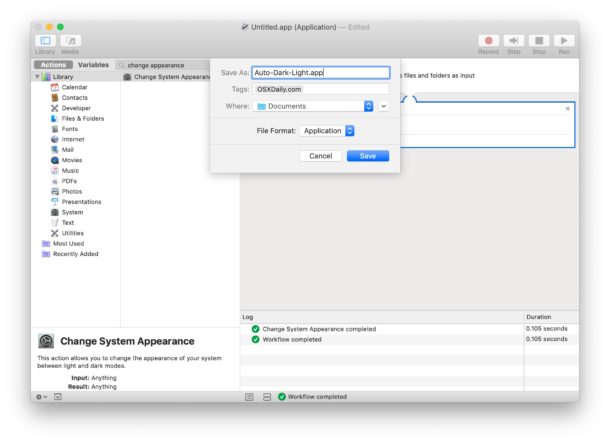This screenshot has width=610, height=443.
Task: Toggle the log list view button
Action: point(250,397)
